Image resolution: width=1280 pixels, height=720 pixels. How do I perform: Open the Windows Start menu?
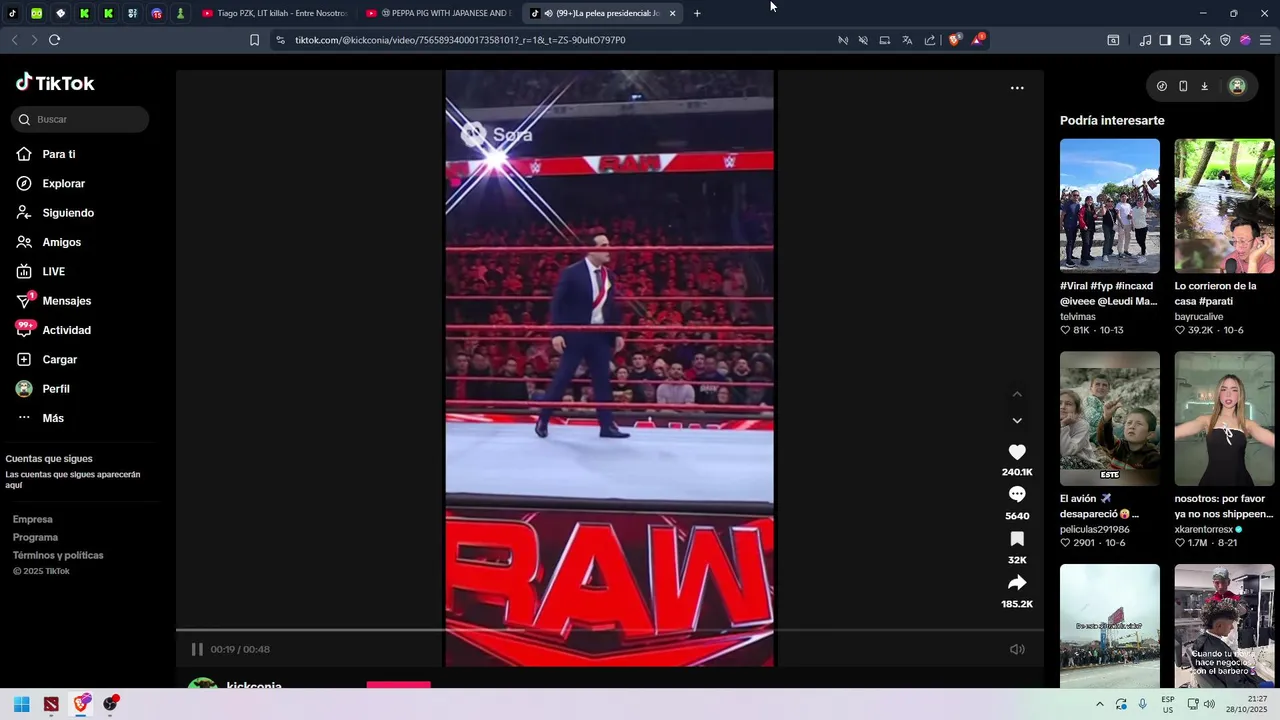(21, 704)
